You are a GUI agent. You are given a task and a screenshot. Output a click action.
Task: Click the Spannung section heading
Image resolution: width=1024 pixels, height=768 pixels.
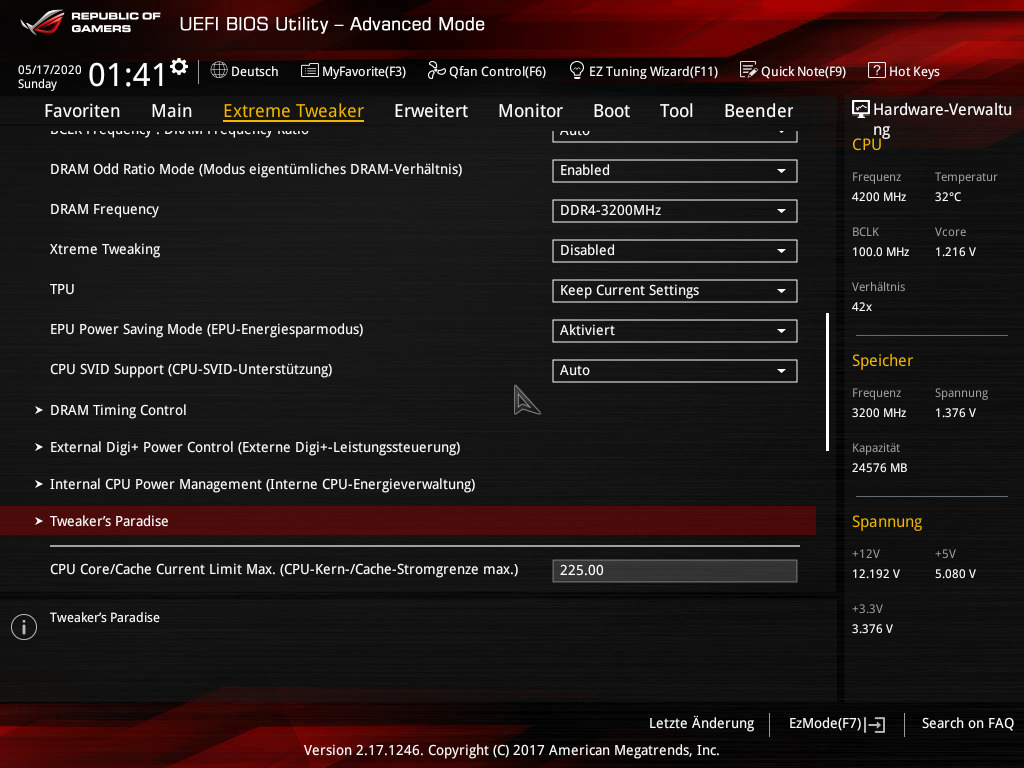(887, 522)
